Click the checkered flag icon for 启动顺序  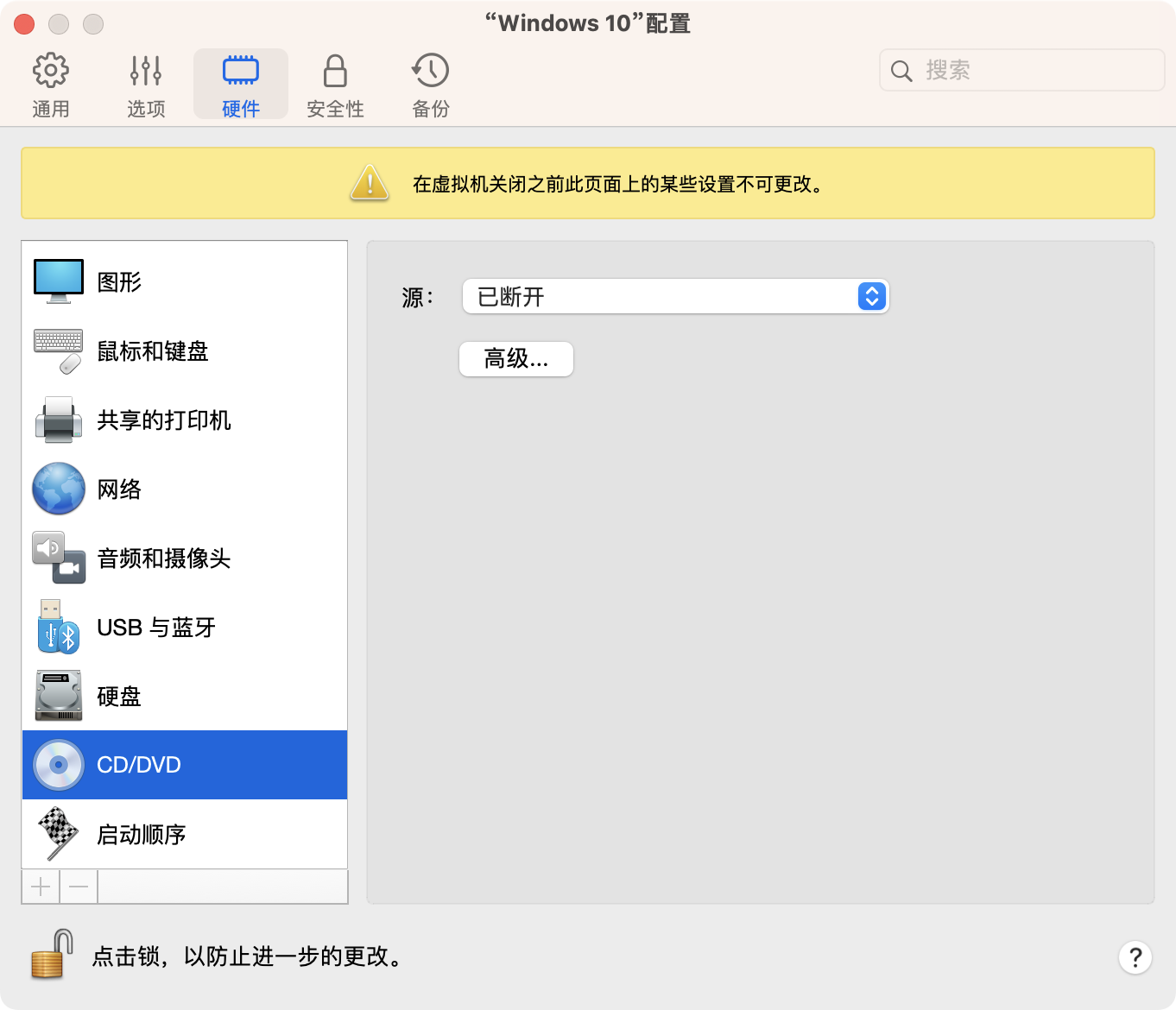click(58, 834)
